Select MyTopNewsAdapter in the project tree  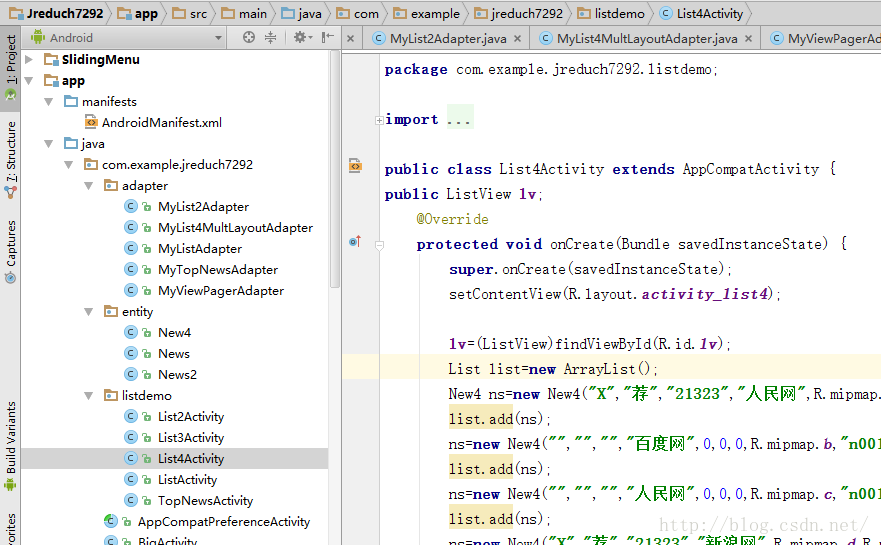tap(217, 270)
